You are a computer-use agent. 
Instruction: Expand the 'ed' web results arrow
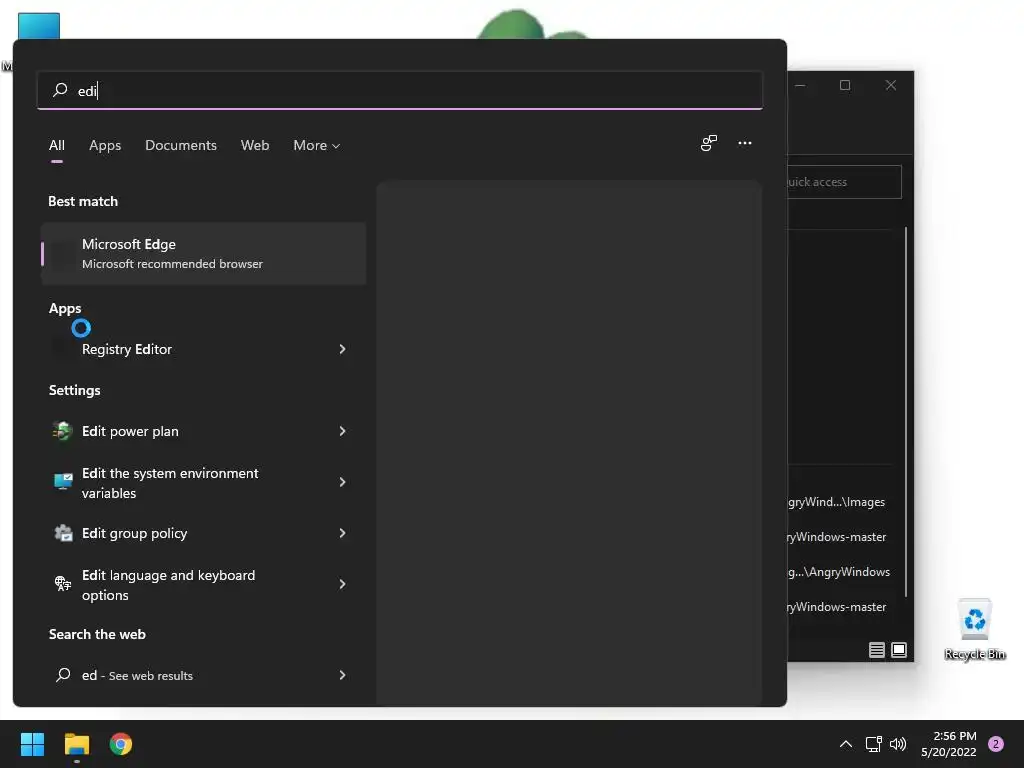[342, 675]
